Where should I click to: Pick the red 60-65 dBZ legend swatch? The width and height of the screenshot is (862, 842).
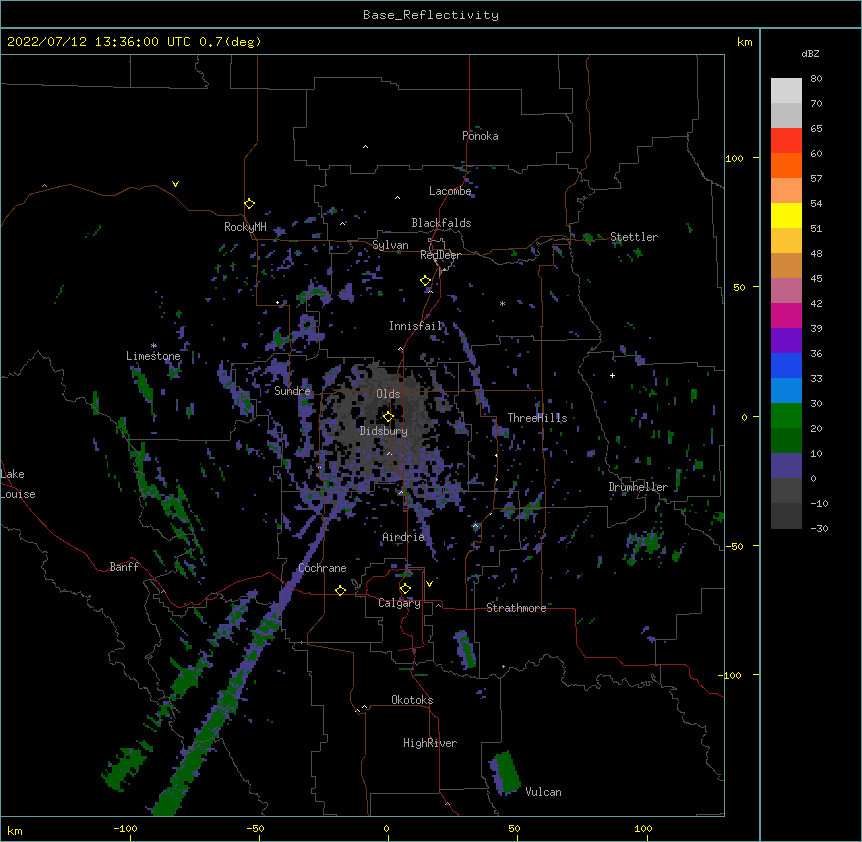(786, 141)
